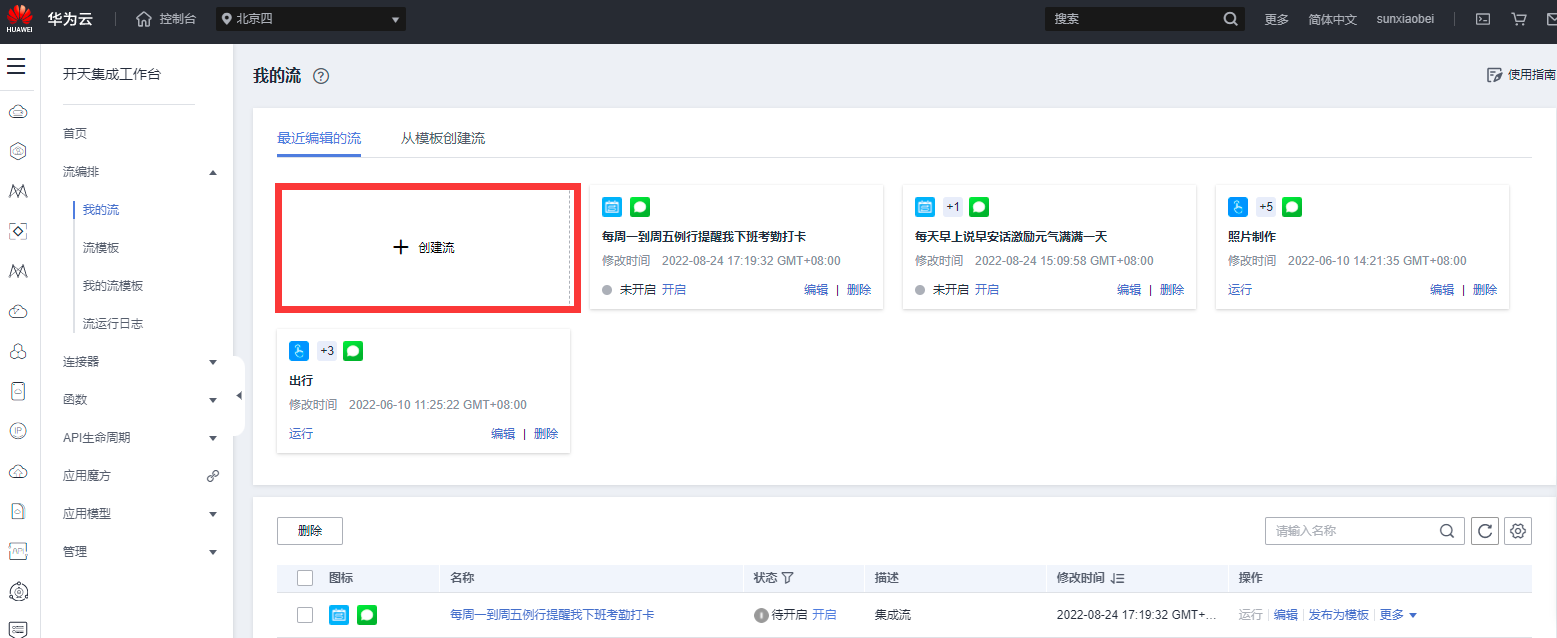The width and height of the screenshot is (1557, 638).
Task: Expand the 应用模型 section
Action: 212,514
